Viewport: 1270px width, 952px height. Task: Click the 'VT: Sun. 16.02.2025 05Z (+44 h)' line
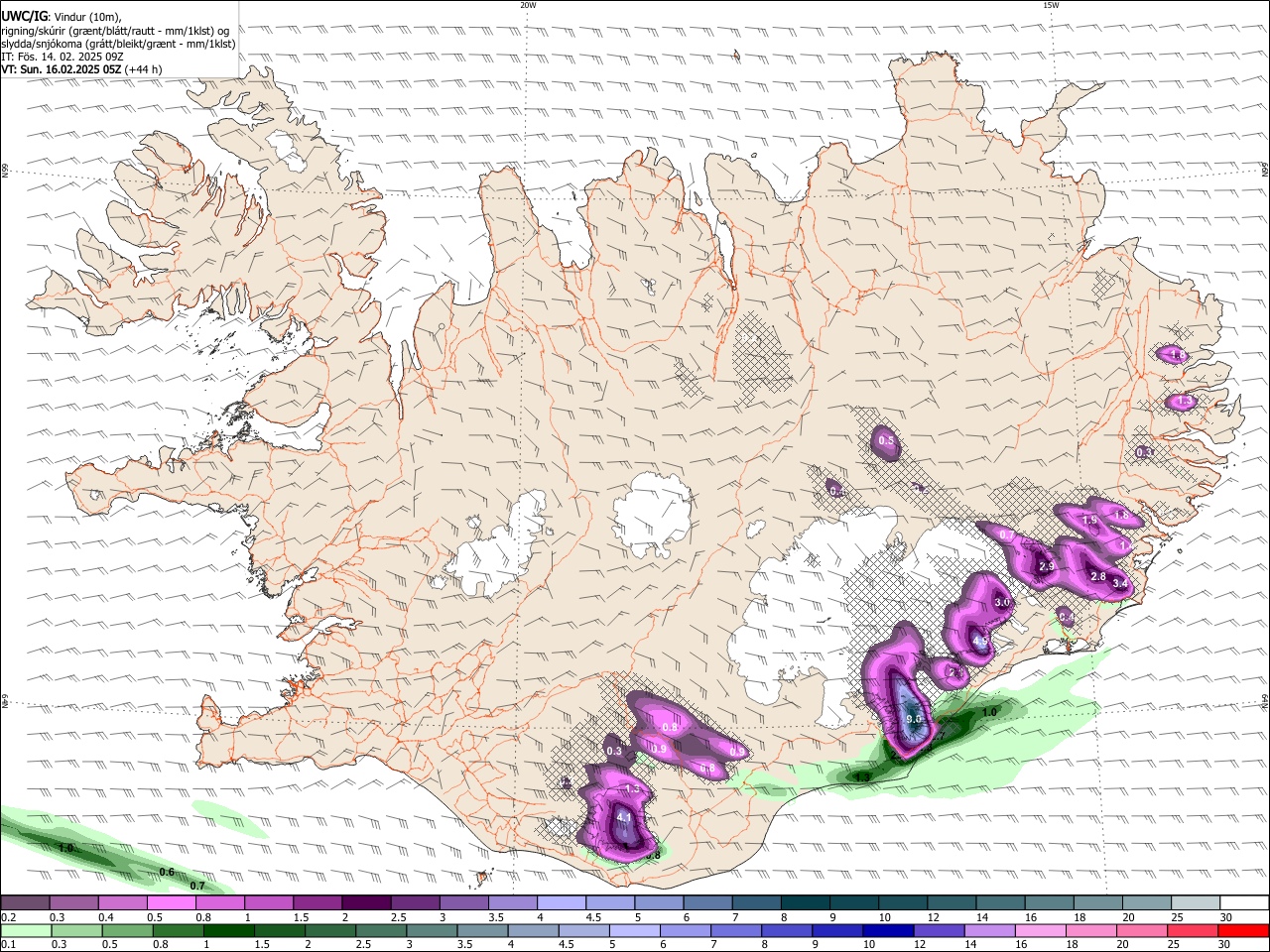click(x=81, y=69)
